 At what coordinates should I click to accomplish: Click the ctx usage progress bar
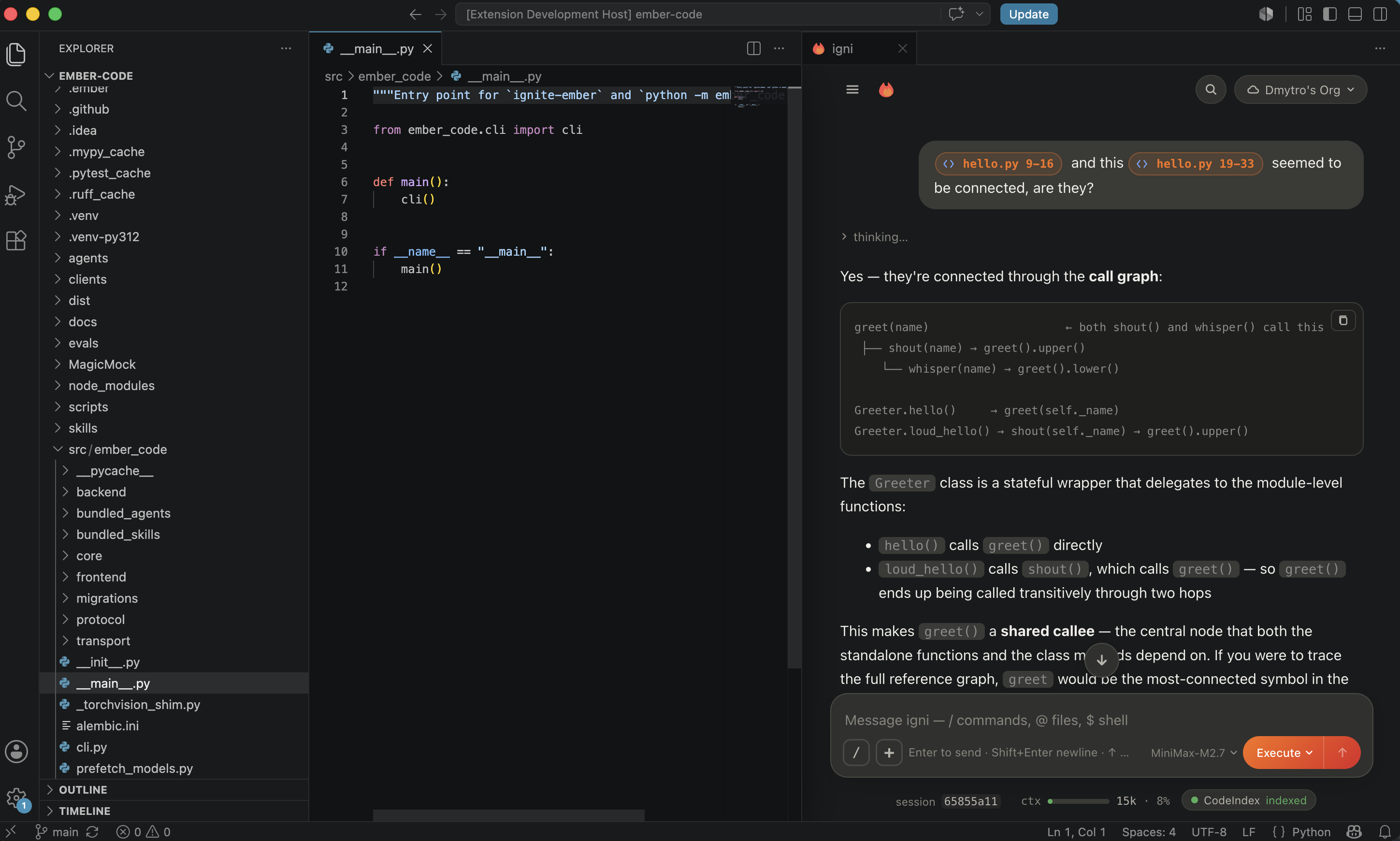click(x=1078, y=801)
